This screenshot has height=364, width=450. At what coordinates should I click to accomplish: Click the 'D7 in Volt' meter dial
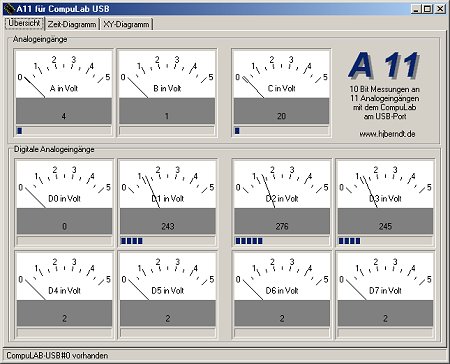point(385,277)
